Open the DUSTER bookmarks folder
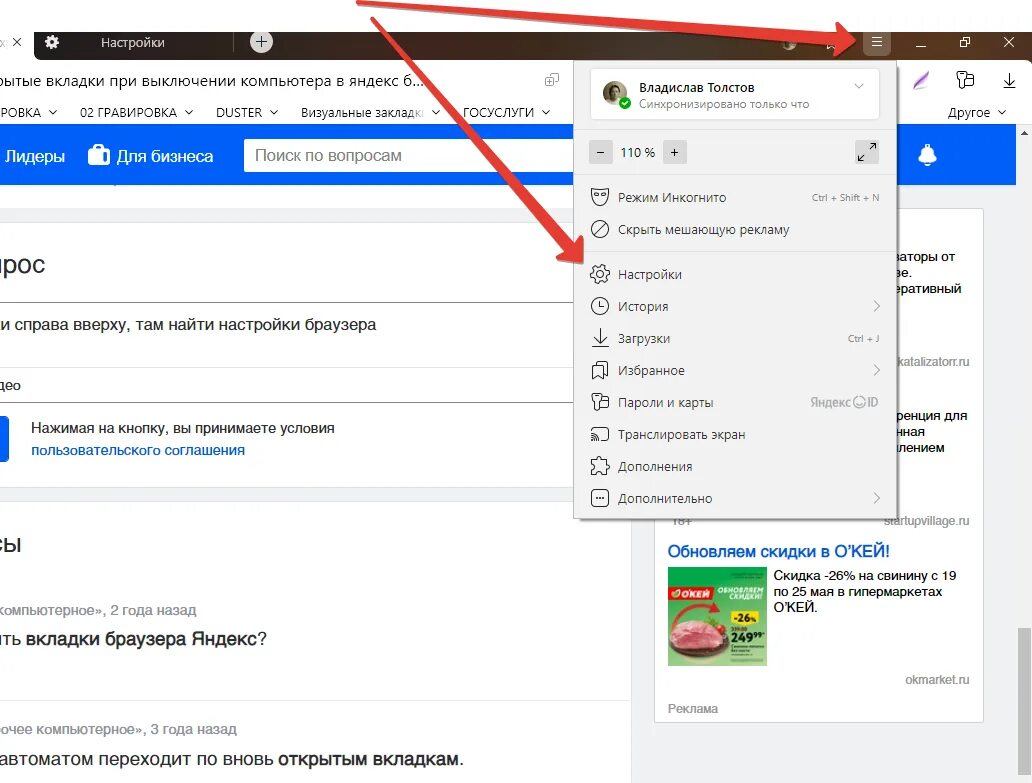Screen dimensions: 1032x783 247,113
